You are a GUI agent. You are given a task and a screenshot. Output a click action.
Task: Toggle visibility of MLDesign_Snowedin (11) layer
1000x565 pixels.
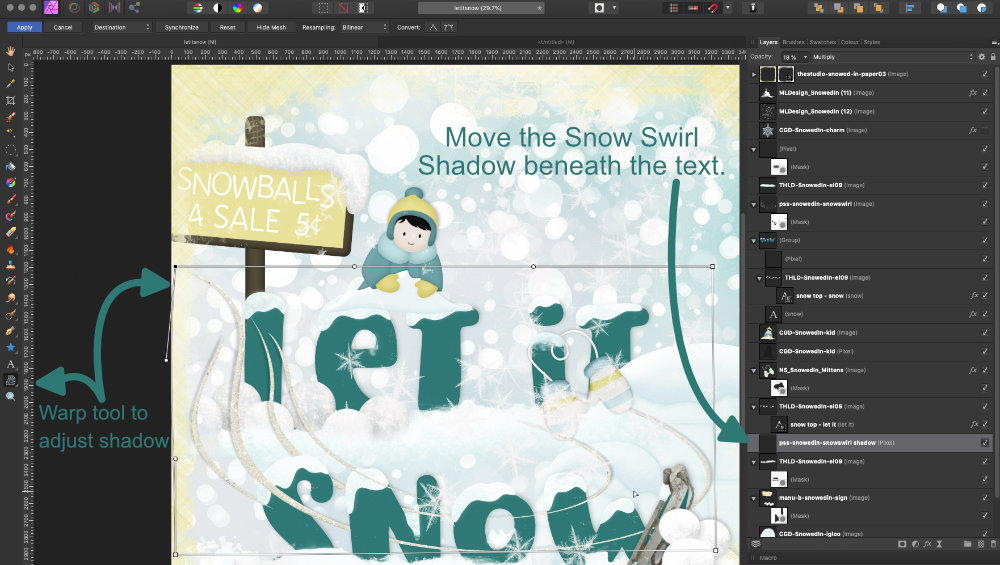click(985, 92)
